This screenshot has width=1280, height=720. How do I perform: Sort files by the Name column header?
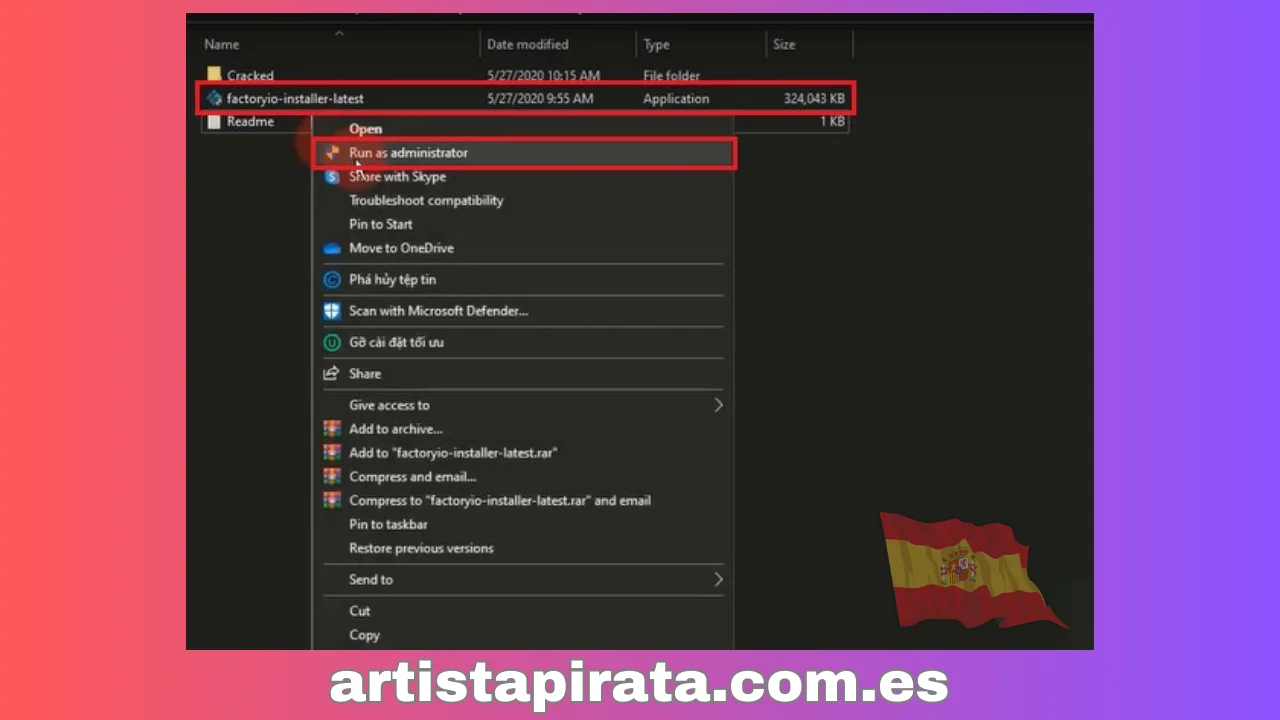222,44
